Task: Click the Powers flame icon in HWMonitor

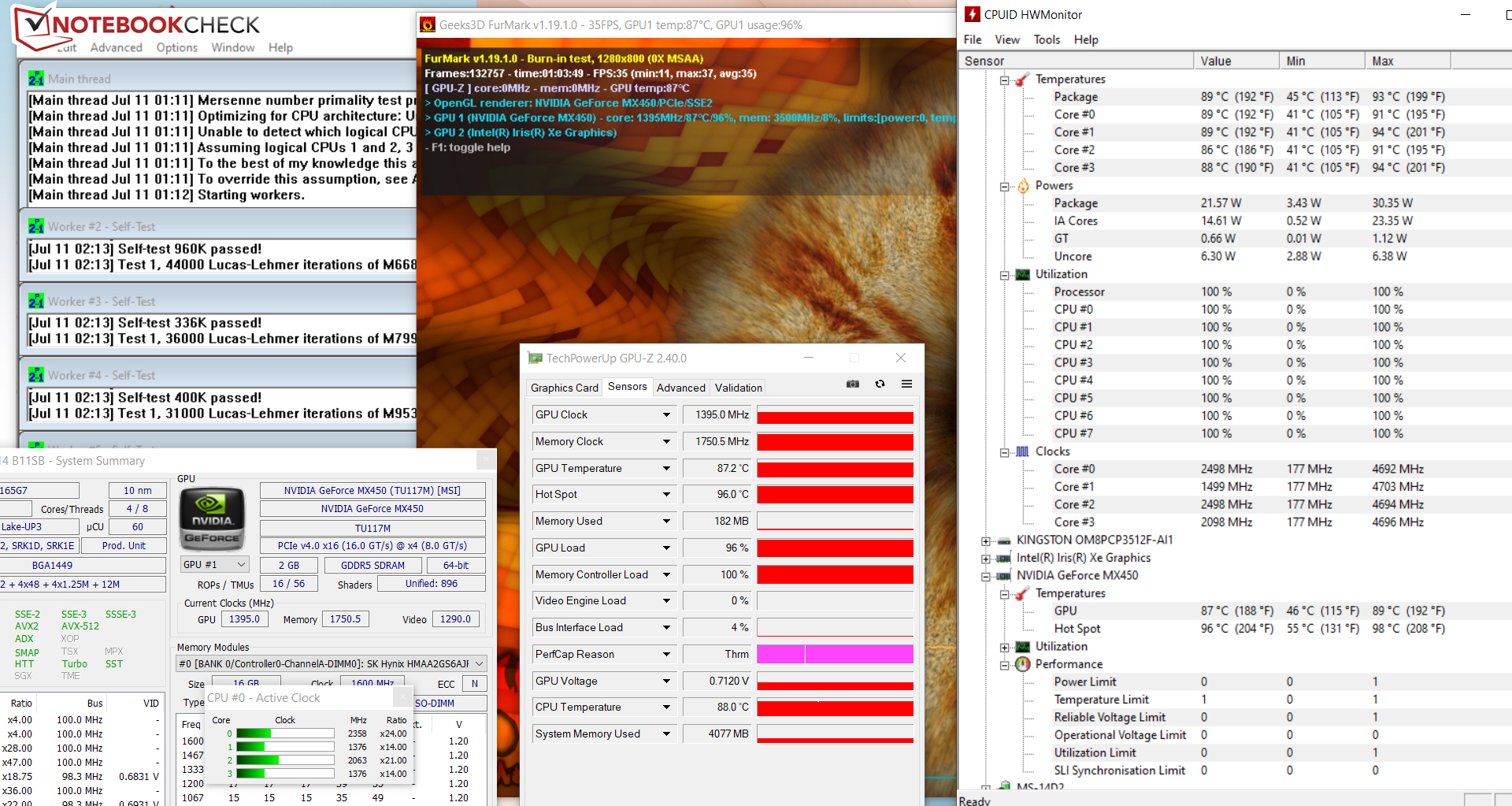Action: click(x=1023, y=186)
